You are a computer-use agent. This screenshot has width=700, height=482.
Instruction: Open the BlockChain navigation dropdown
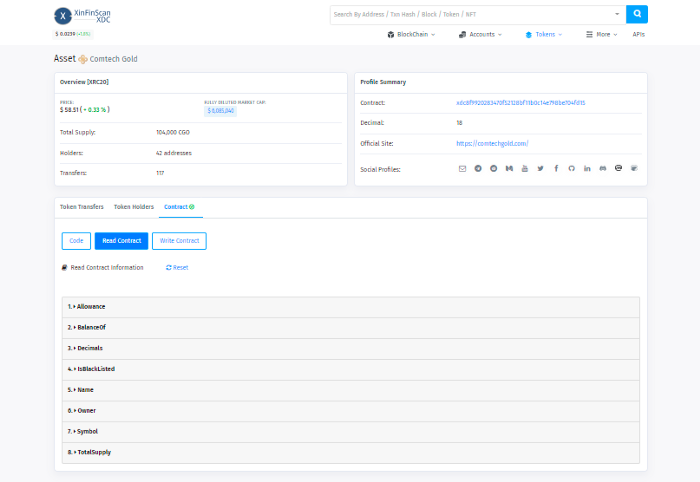click(410, 34)
